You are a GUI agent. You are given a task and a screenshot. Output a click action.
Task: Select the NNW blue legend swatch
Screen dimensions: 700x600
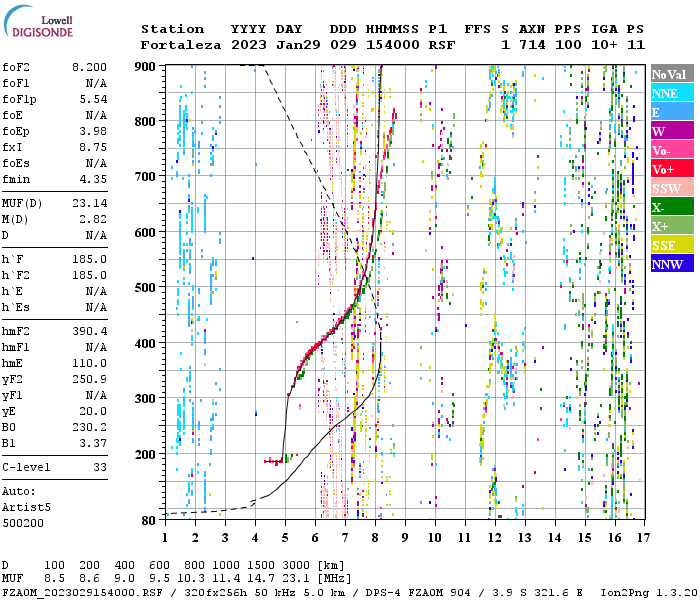click(x=672, y=264)
